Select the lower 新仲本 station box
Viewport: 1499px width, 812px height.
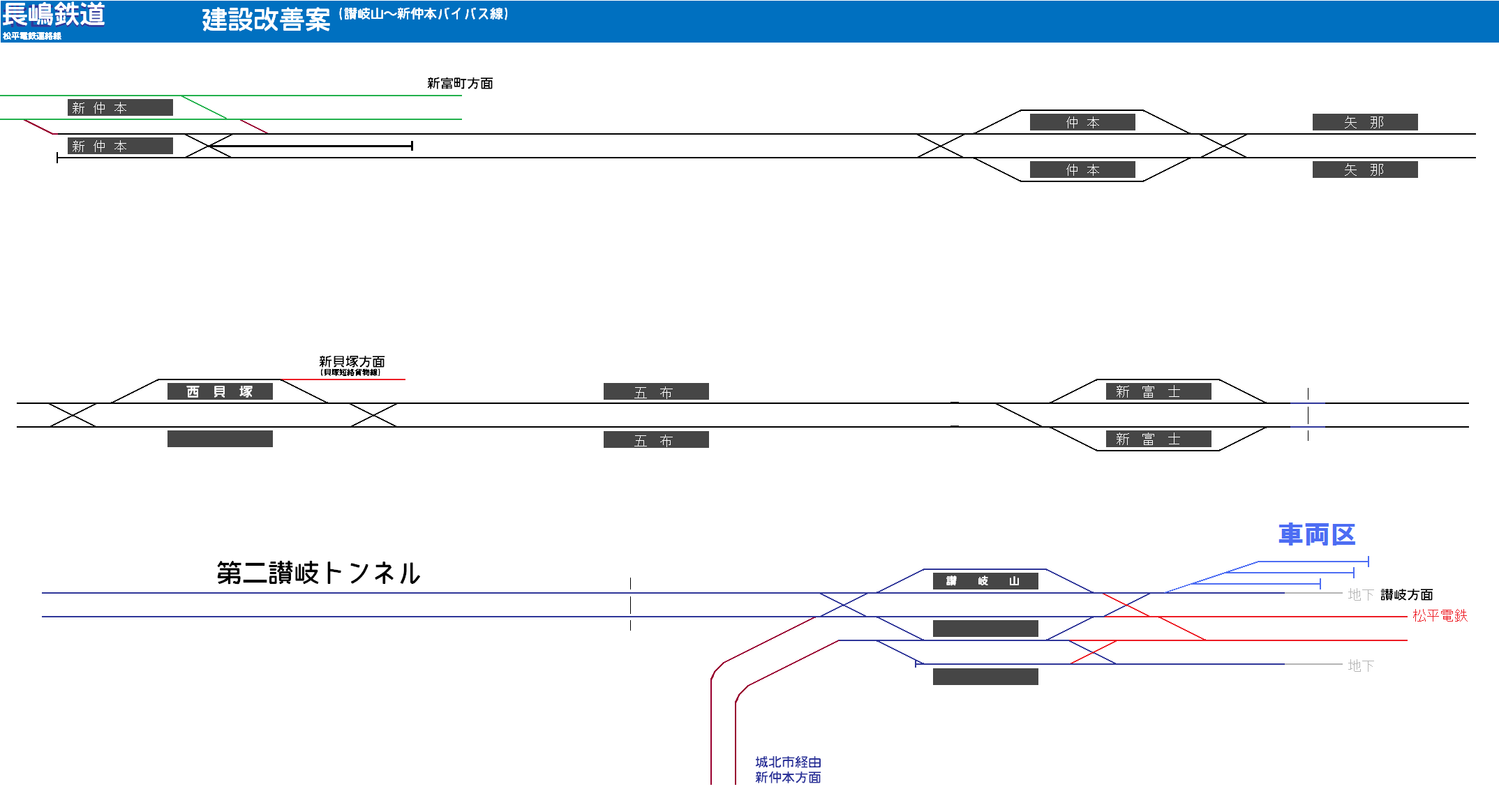point(120,146)
